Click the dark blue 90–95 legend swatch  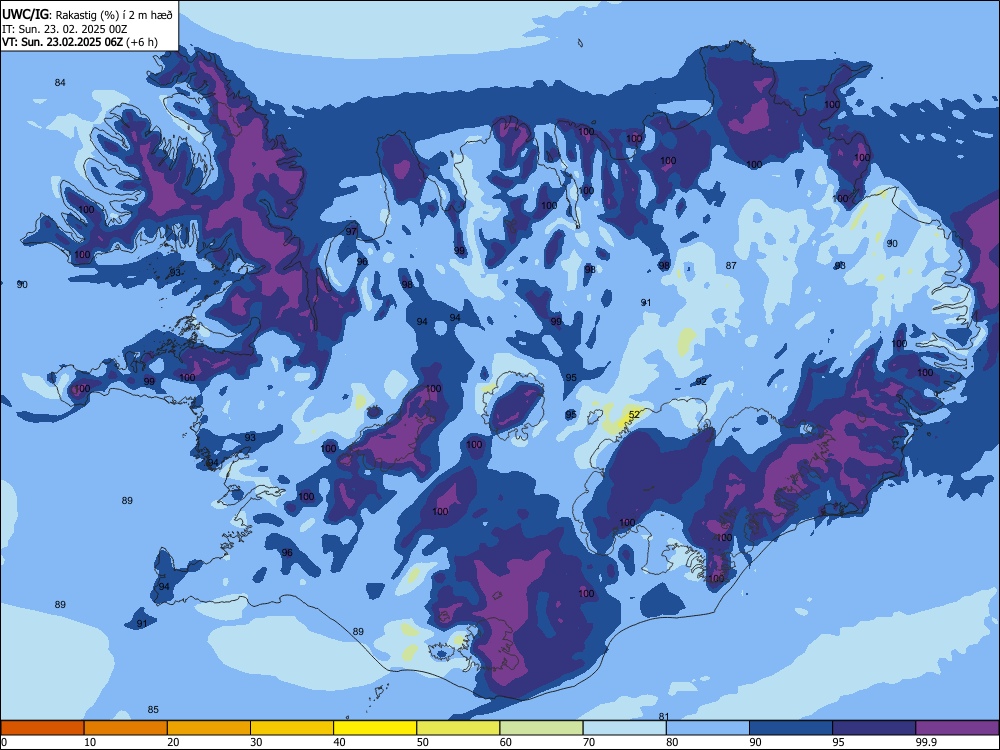click(791, 728)
